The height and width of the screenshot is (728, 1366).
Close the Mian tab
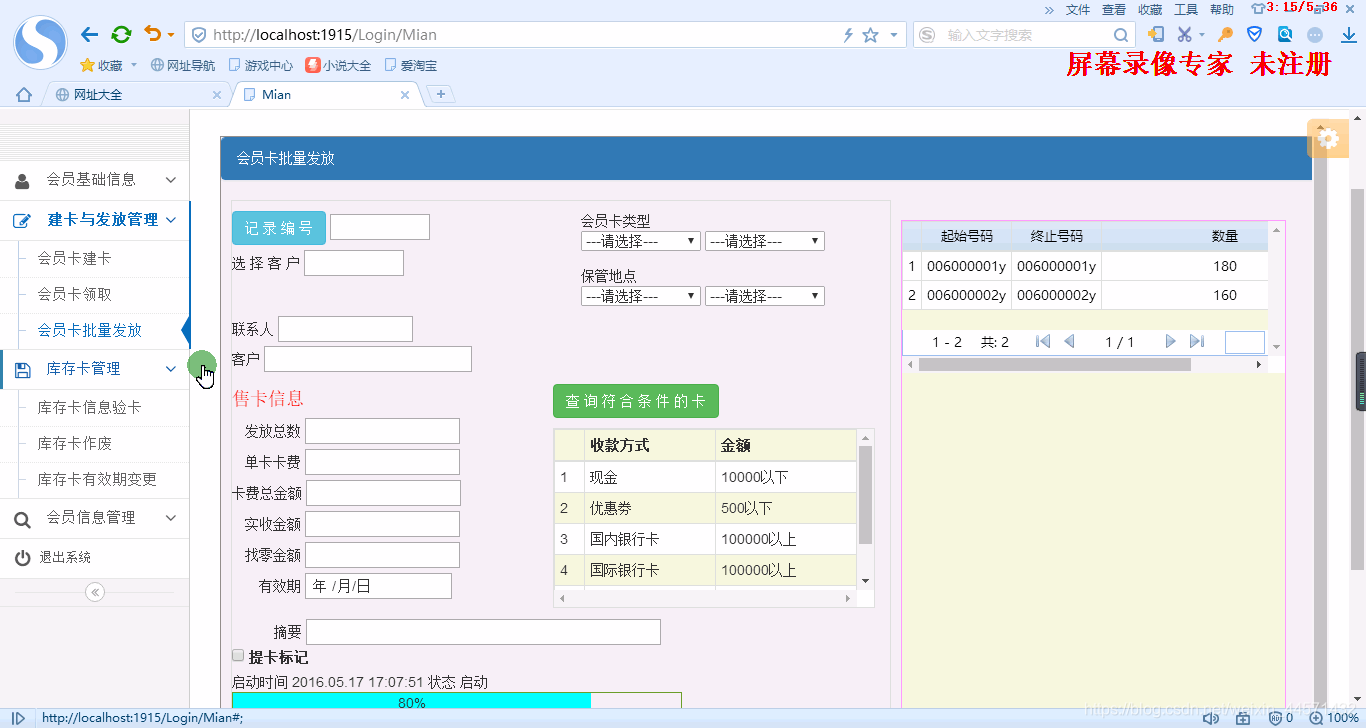click(x=405, y=95)
